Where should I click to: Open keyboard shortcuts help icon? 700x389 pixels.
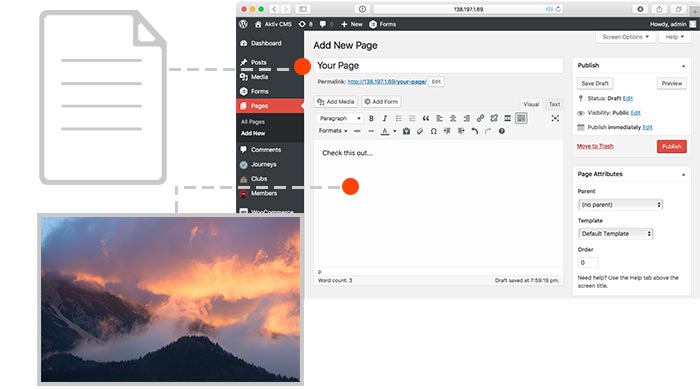click(502, 131)
